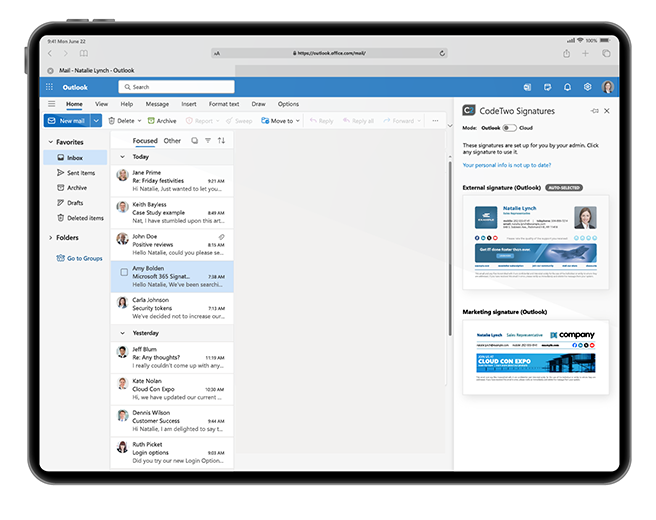This screenshot has width=656, height=520.
Task: Open the Safari share icon
Action: coord(566,53)
